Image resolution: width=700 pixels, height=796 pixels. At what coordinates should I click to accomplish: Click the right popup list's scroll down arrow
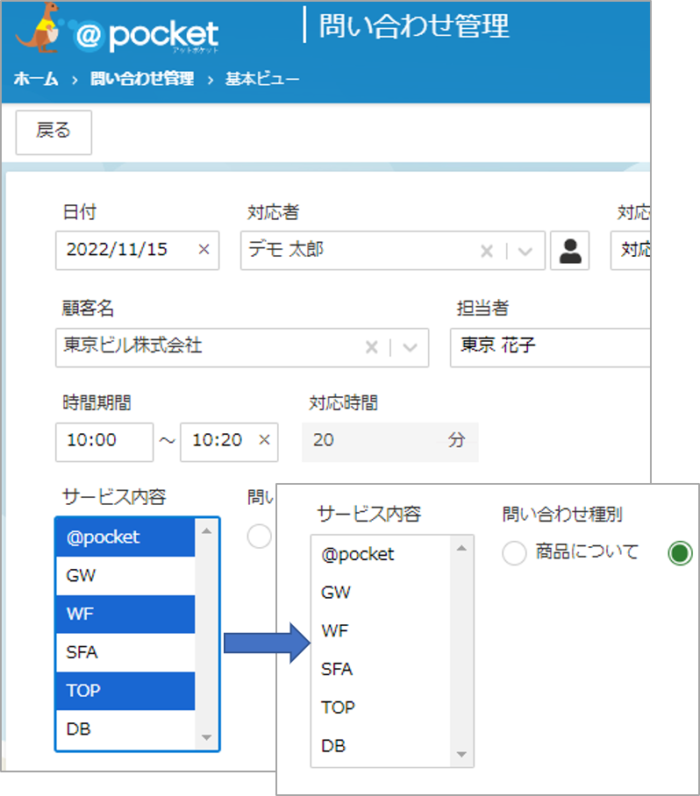pyautogui.click(x=461, y=754)
